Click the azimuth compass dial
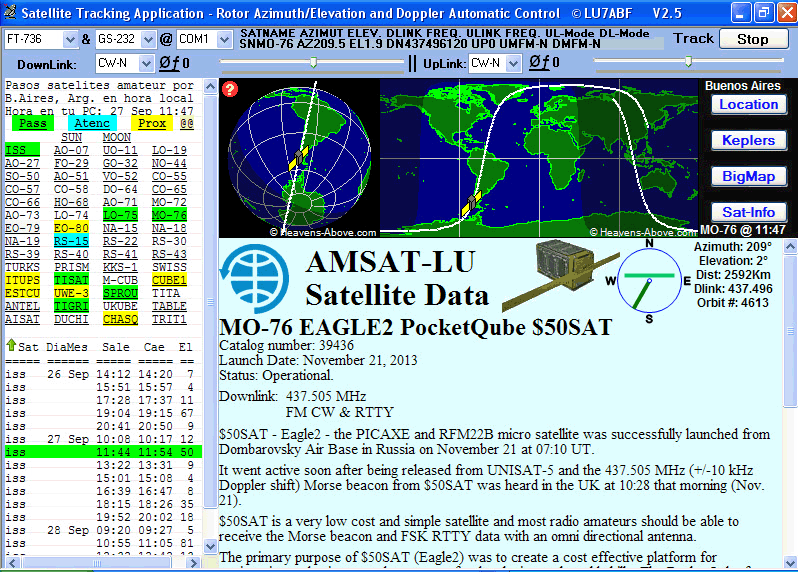 (649, 281)
